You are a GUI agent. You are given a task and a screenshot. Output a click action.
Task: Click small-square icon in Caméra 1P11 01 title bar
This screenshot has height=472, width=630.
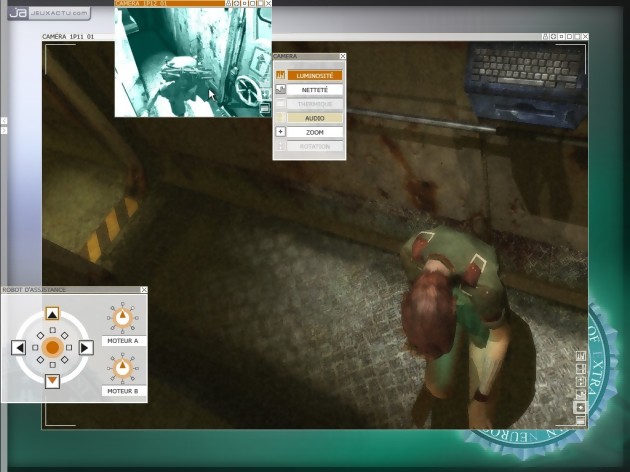pyautogui.click(x=561, y=37)
